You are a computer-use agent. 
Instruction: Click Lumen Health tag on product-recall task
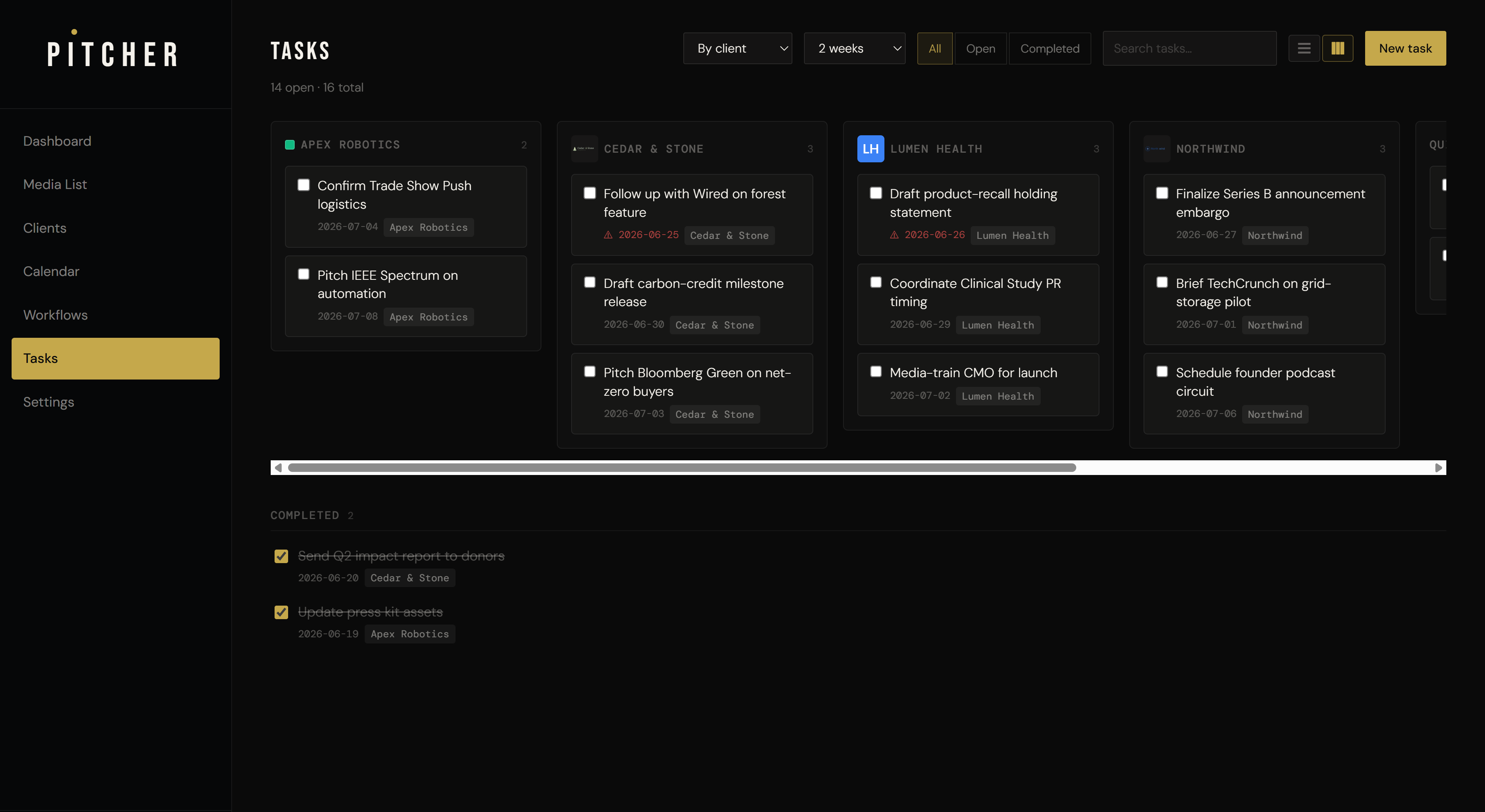1012,235
